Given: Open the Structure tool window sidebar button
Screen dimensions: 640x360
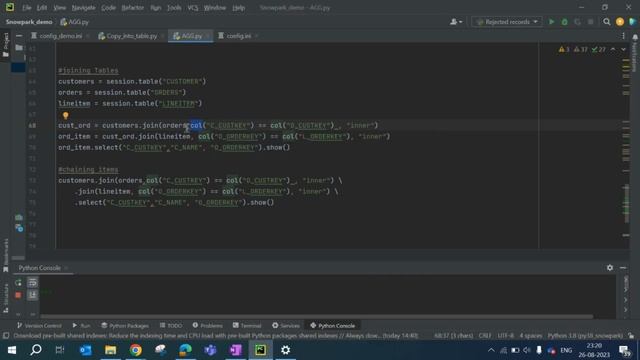Looking at the screenshot, I should (x=5, y=298).
